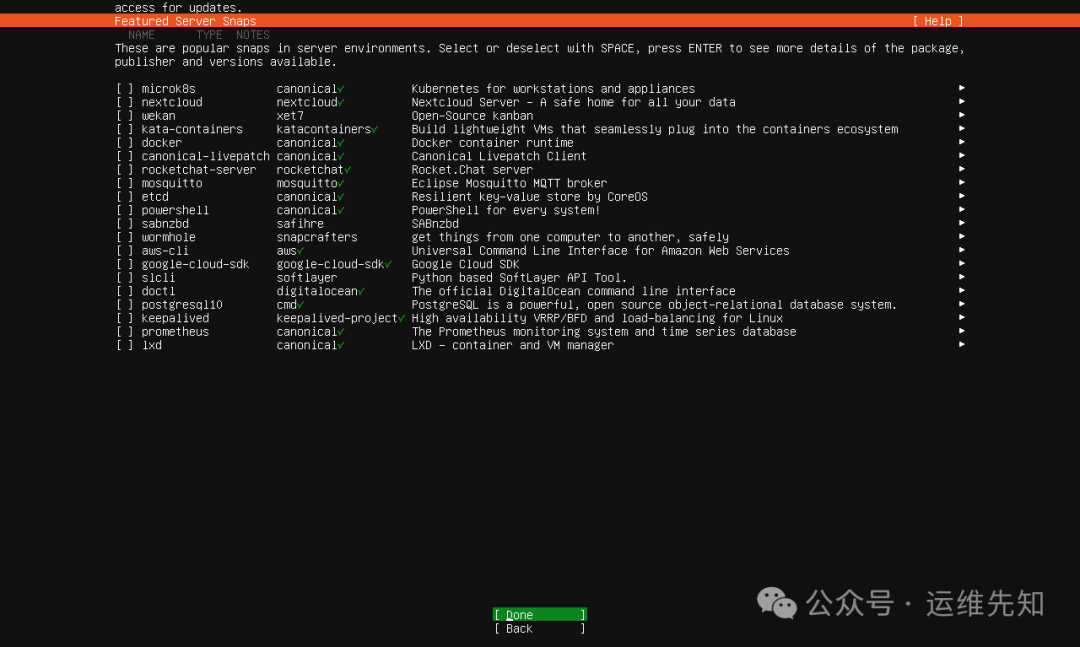
Task: Click the google-cloud-sdk snap name
Action: point(195,265)
